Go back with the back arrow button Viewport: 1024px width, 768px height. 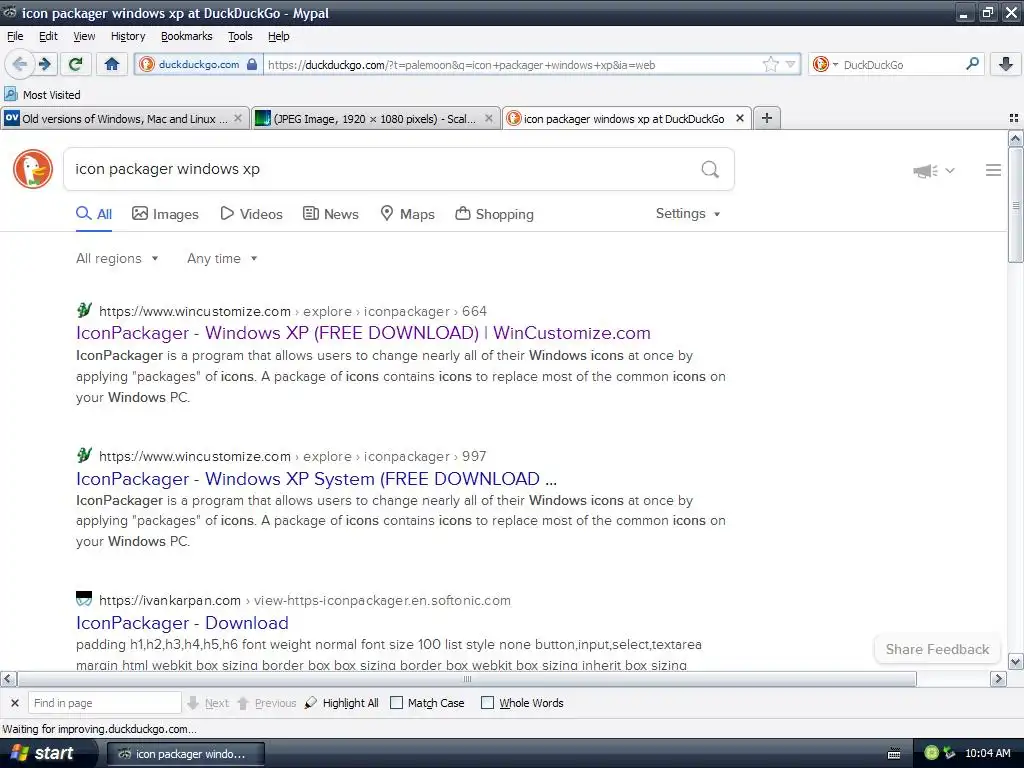pyautogui.click(x=19, y=64)
